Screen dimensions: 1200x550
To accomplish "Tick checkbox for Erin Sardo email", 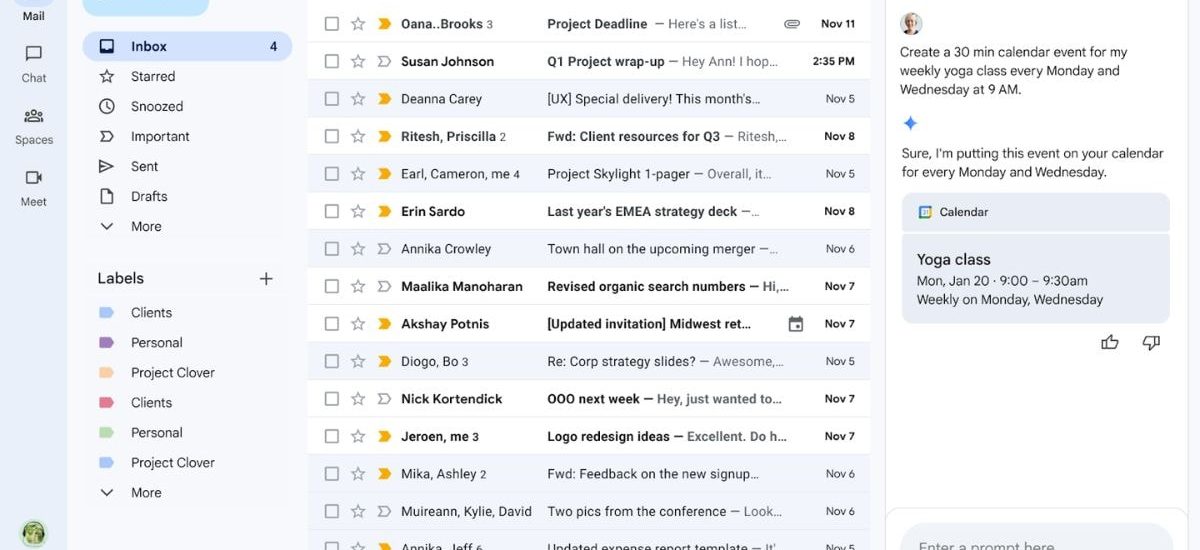I will pyautogui.click(x=332, y=211).
